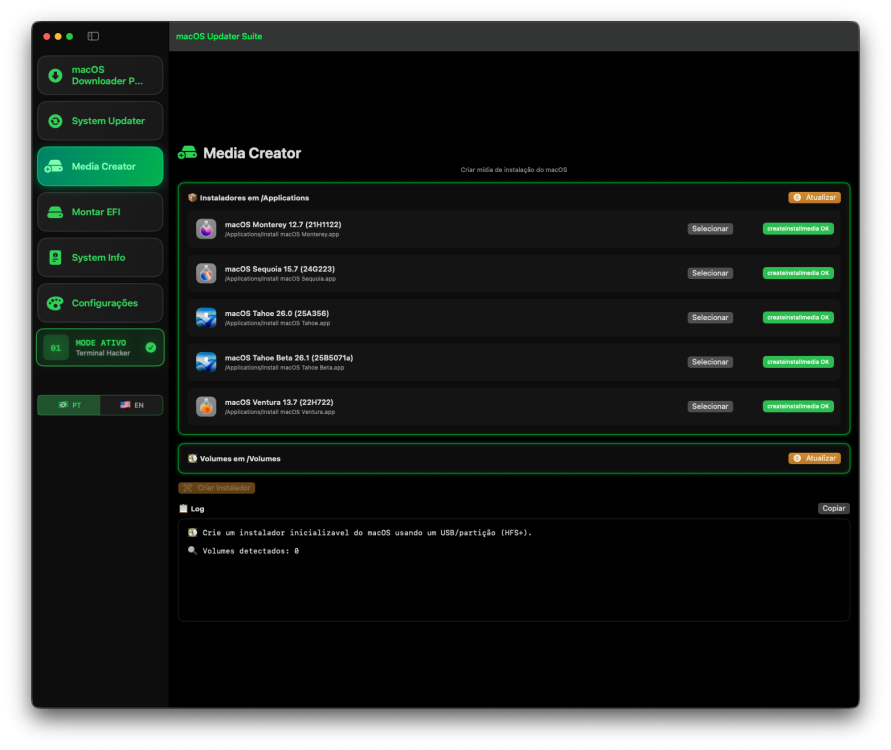Viewport: 891px width, 750px height.
Task: Open System Info section
Action: click(100, 257)
